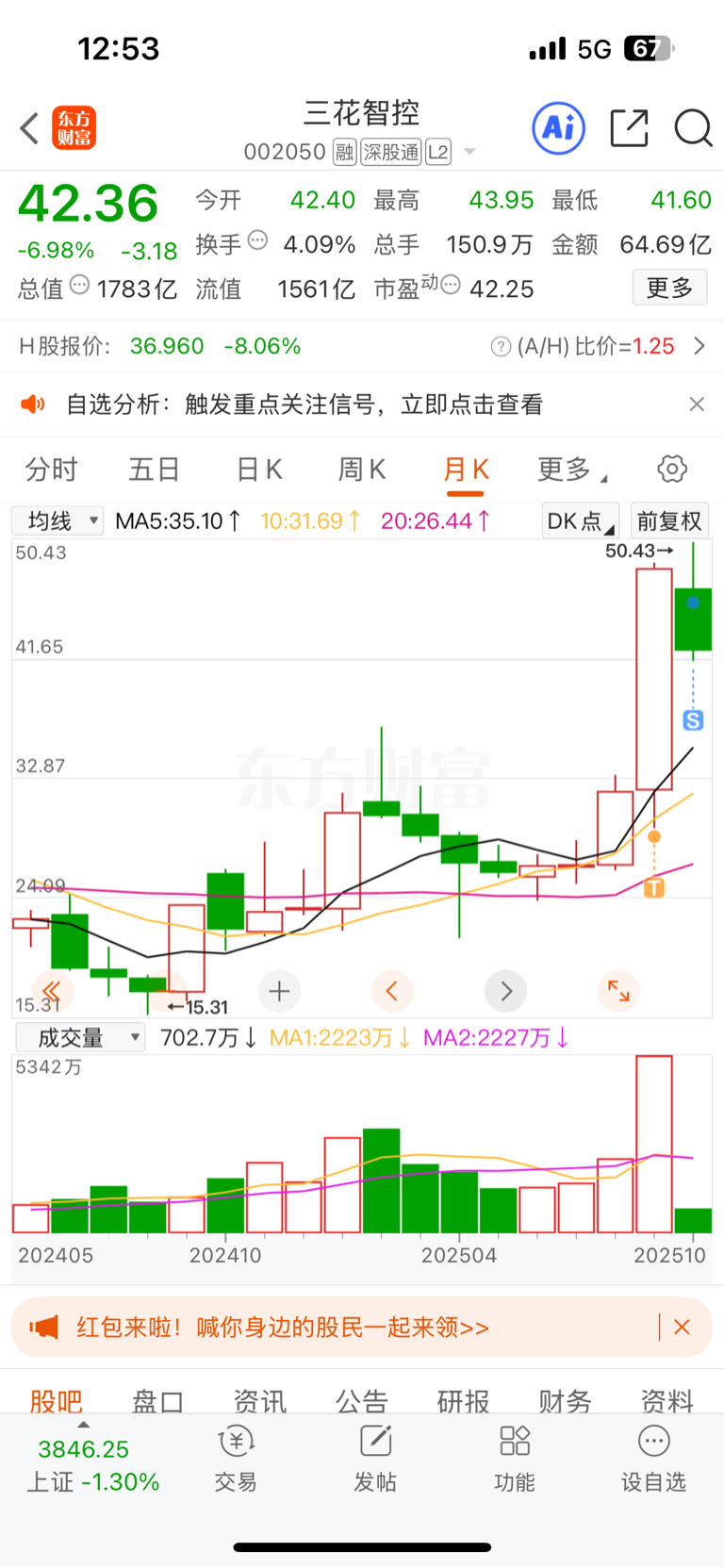Screen dimensions: 724x1568
Task: Dismiss the 自选分析 banner
Action: point(697,404)
